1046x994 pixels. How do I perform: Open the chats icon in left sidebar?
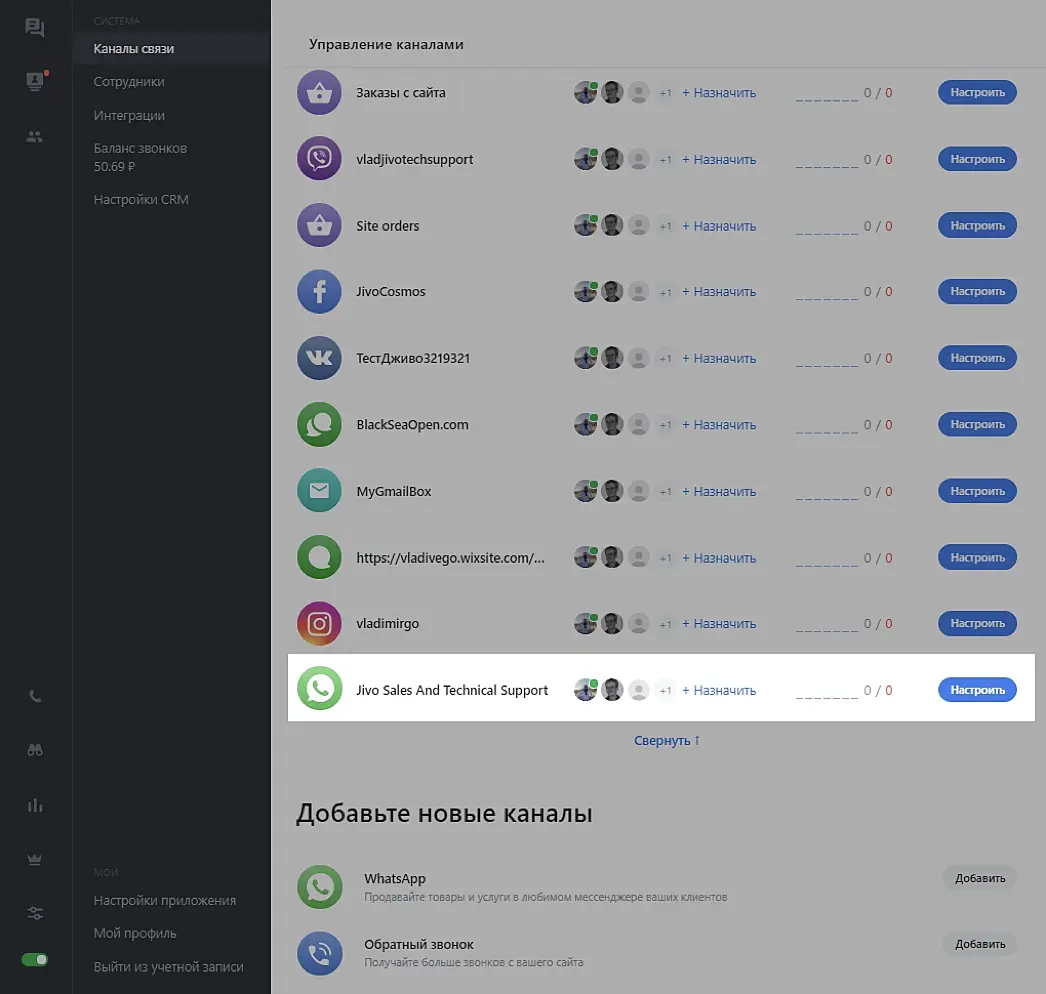click(x=35, y=28)
